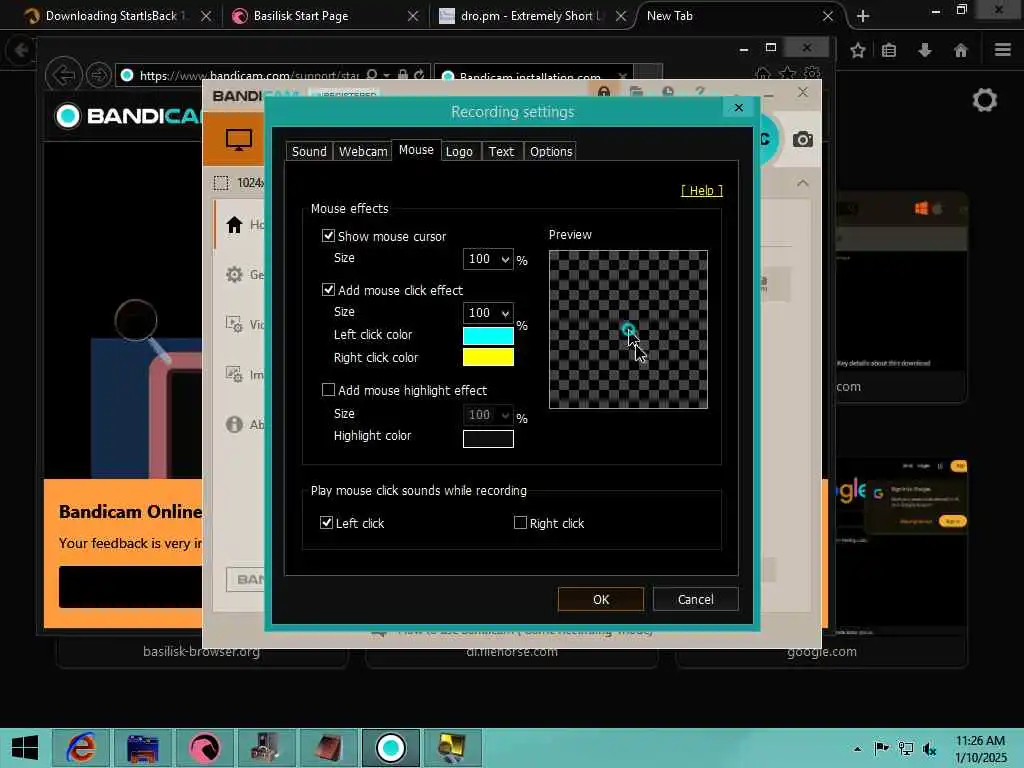Click the mouse effect Preview area

(x=628, y=330)
